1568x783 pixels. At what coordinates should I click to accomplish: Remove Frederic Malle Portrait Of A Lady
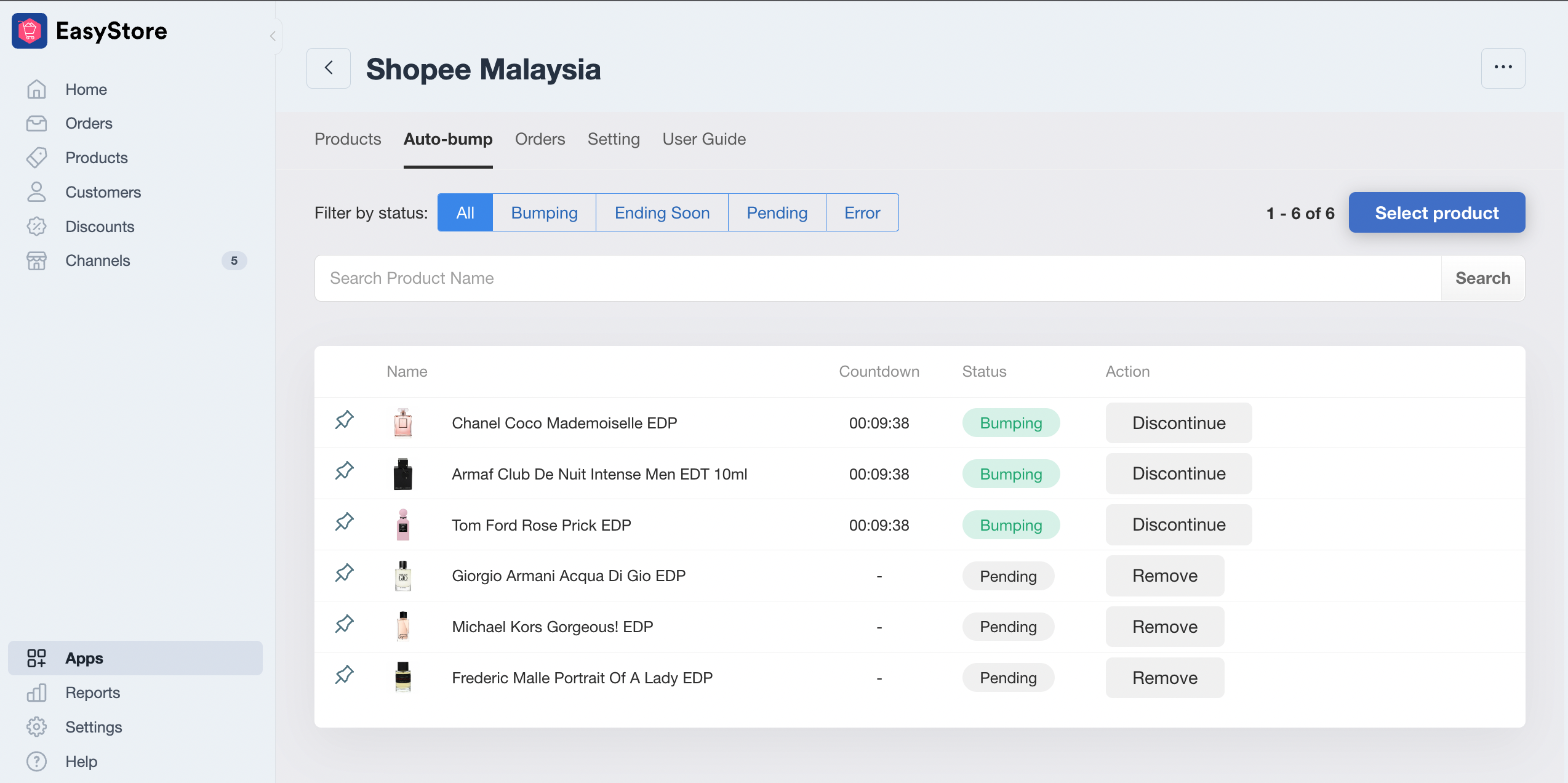pos(1165,678)
